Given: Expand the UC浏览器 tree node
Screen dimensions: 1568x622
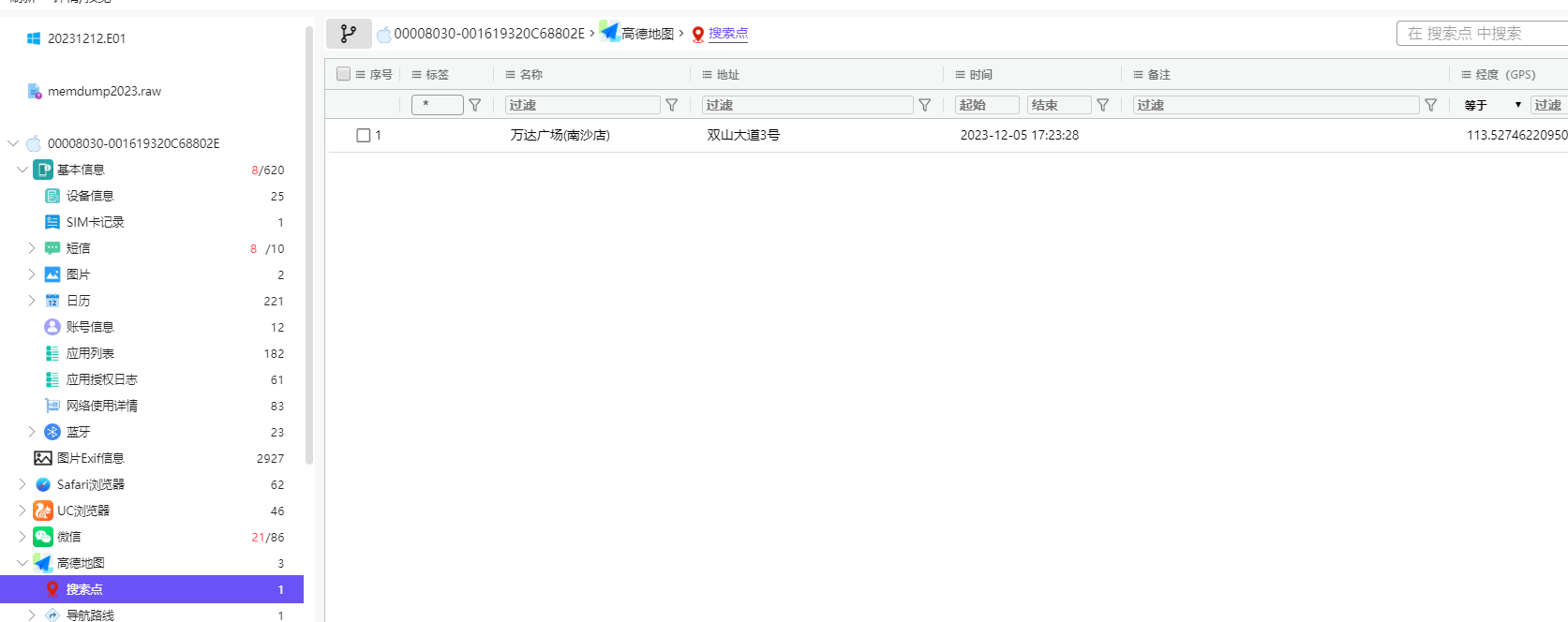Looking at the screenshot, I should tap(22, 511).
